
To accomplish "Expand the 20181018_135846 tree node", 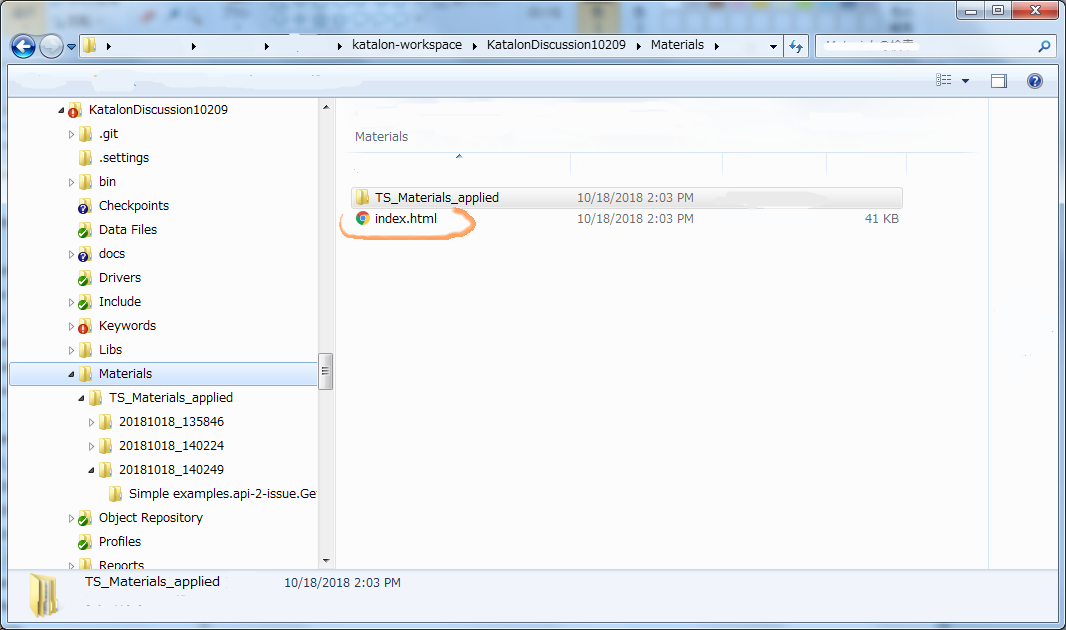I will pos(91,422).
